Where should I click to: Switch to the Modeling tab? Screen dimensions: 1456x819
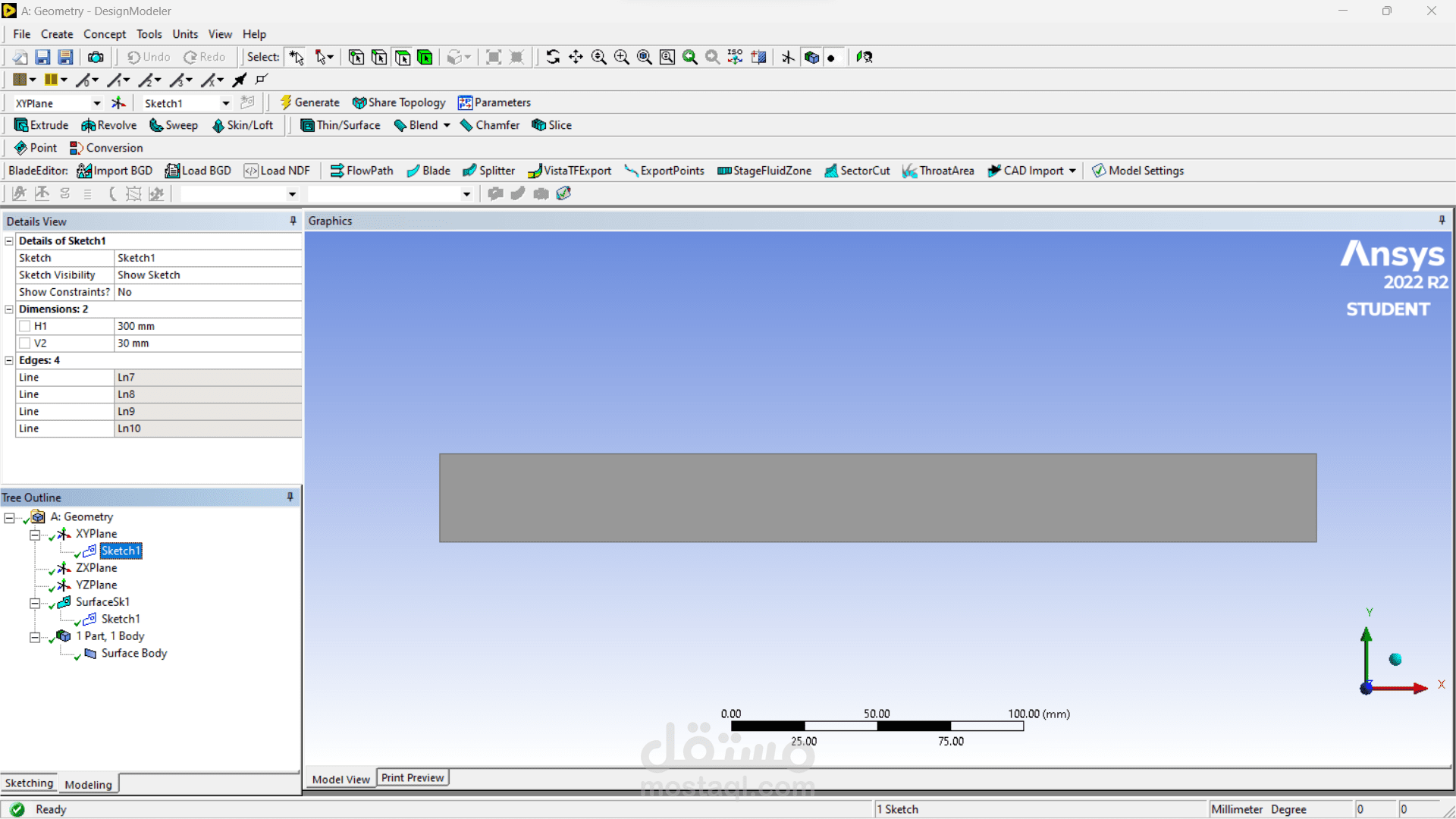coord(88,784)
